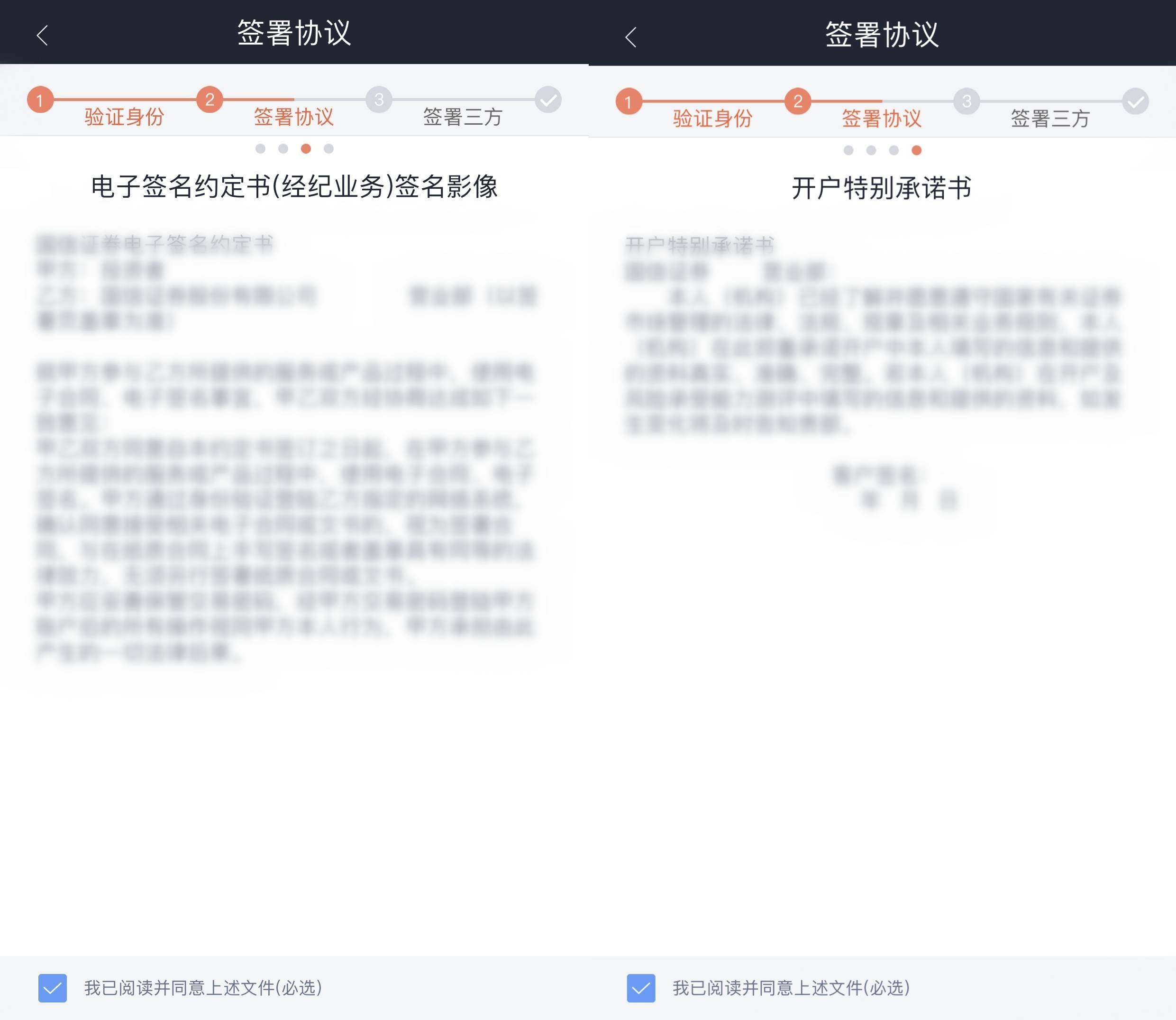1176x1020 pixels.
Task: Click step 3 circle on left screen
Action: tap(379, 100)
